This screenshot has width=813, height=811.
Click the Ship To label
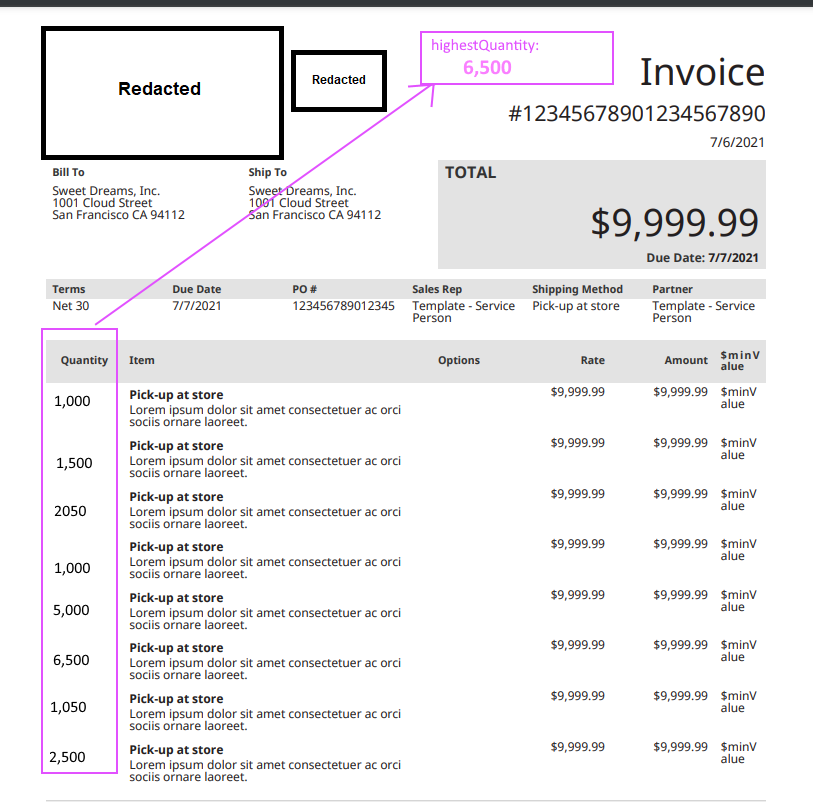268,172
